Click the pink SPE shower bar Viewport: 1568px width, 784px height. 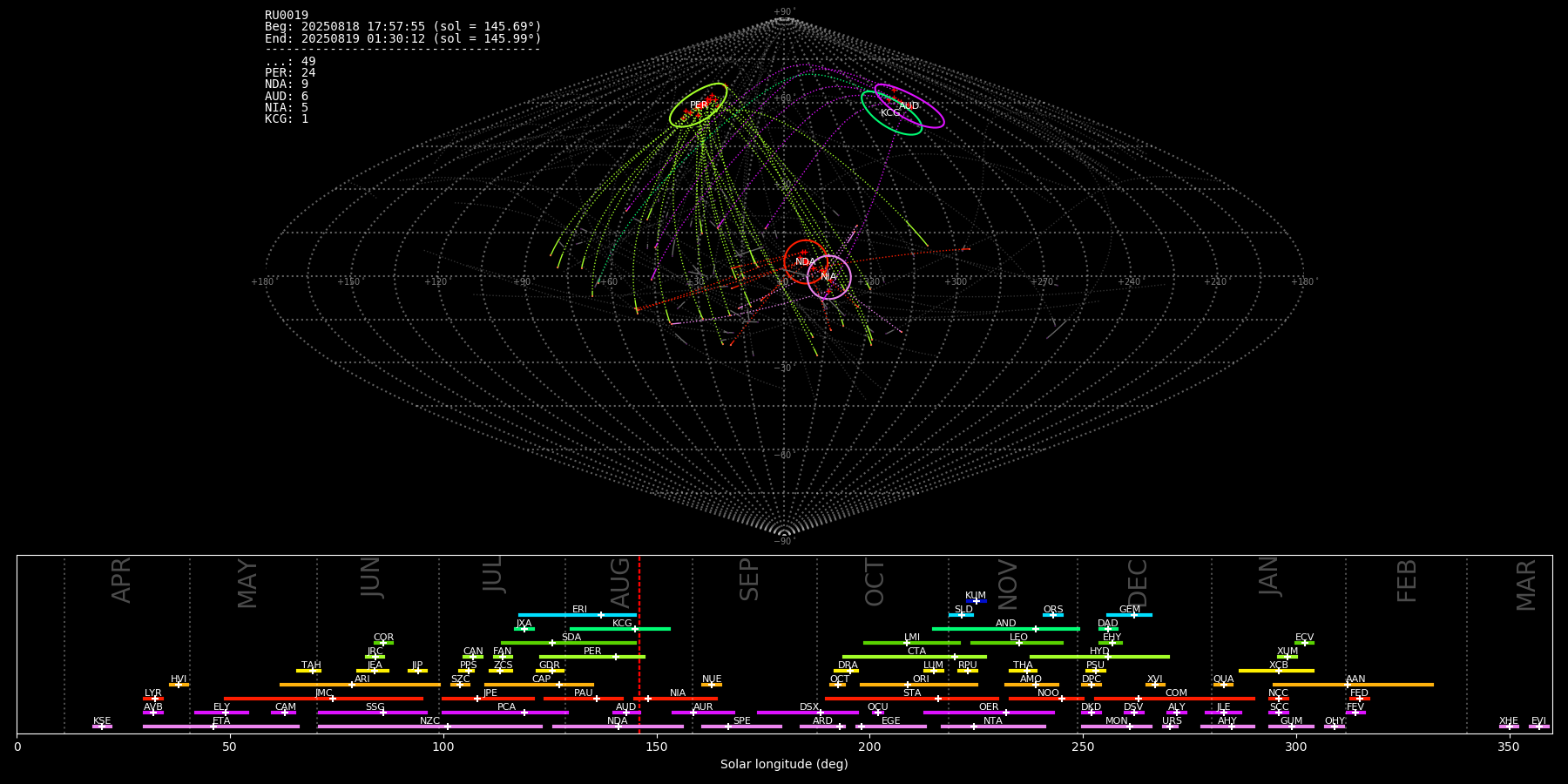click(741, 727)
